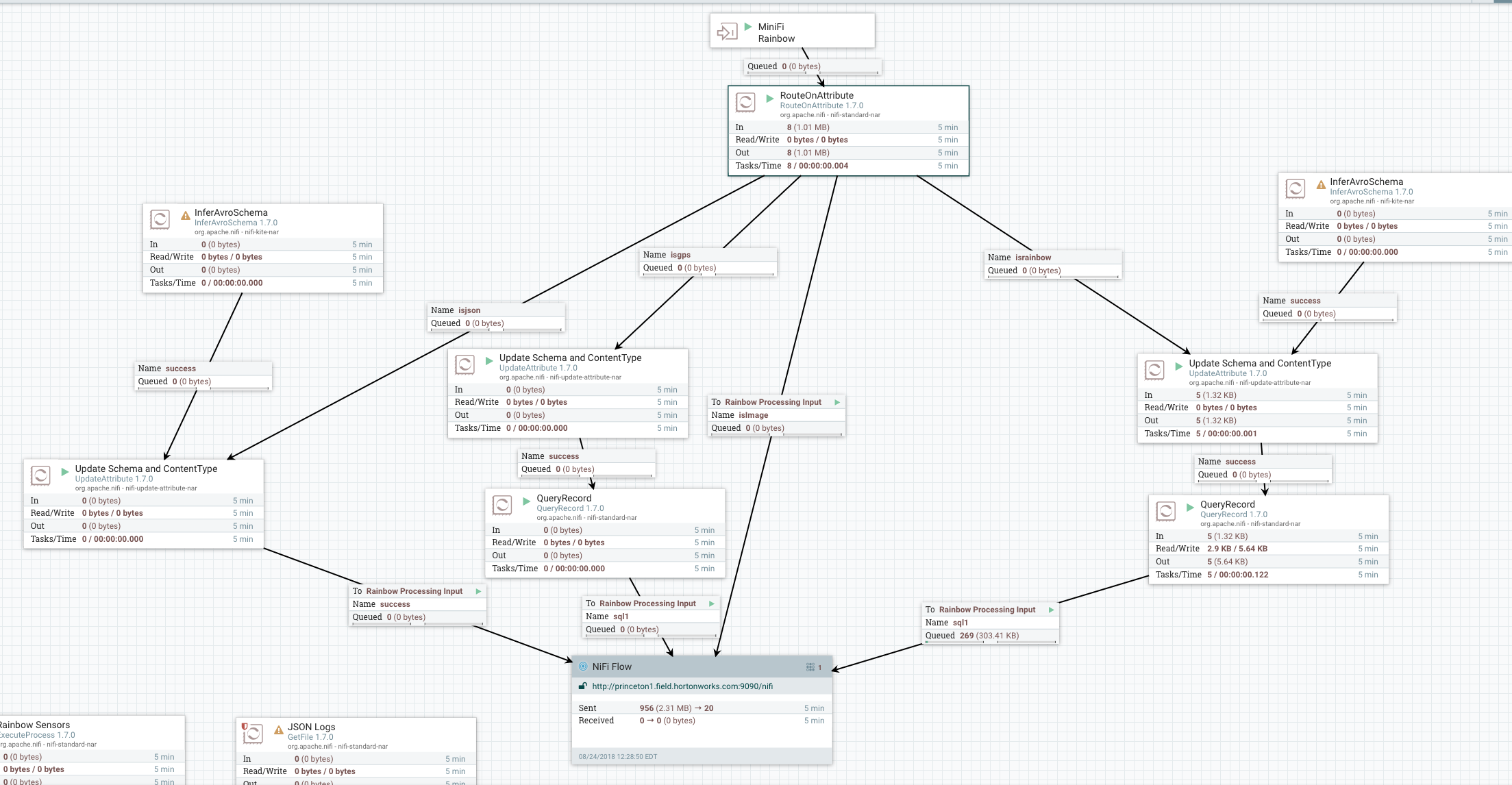Click the secure lock icon beside NiFi Flow URL
The height and width of the screenshot is (785, 1512).
(x=583, y=686)
